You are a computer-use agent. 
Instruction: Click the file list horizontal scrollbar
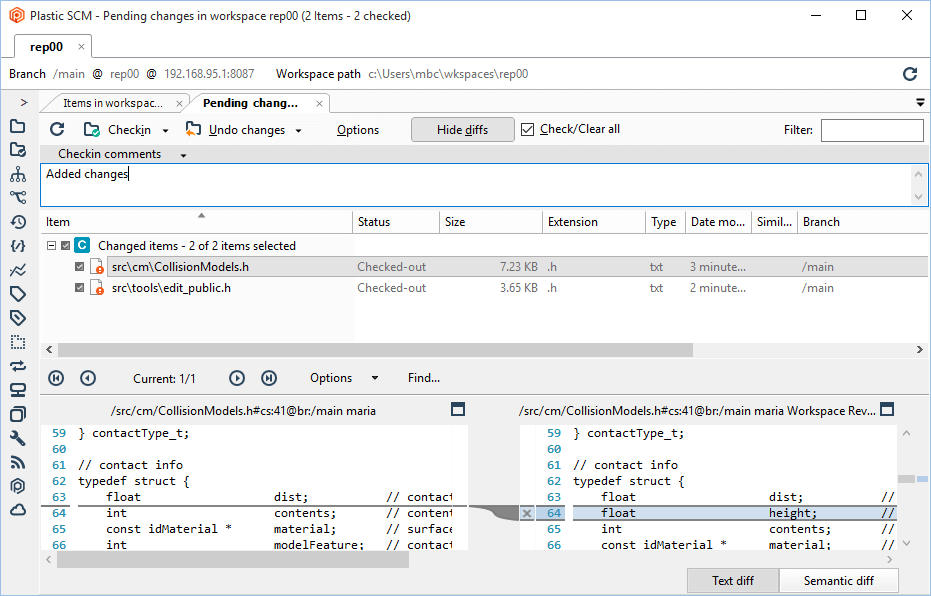click(375, 350)
